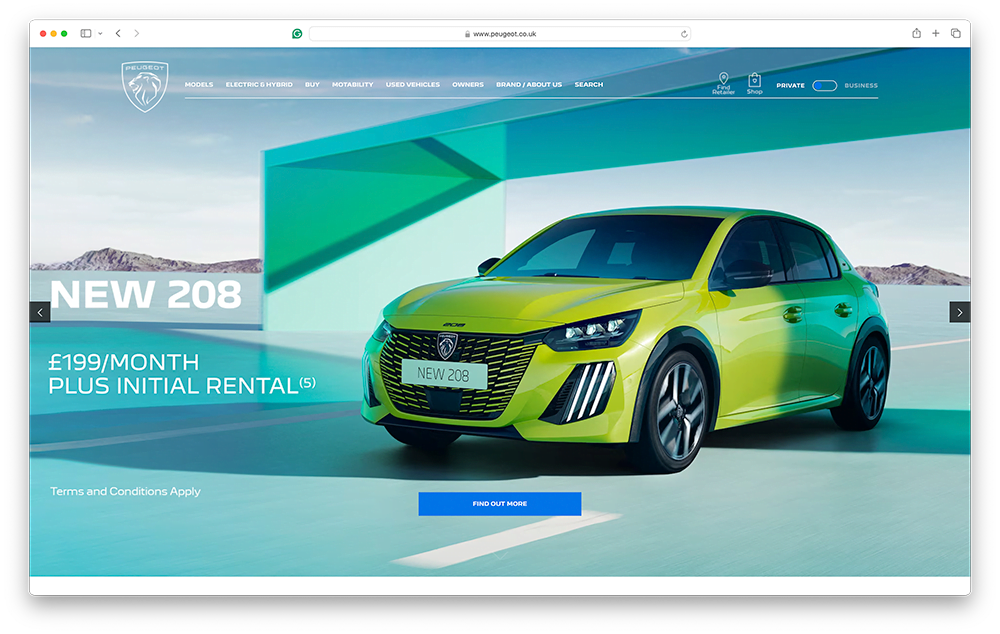
Task: Toggle the Private/Business switch
Action: tap(825, 85)
